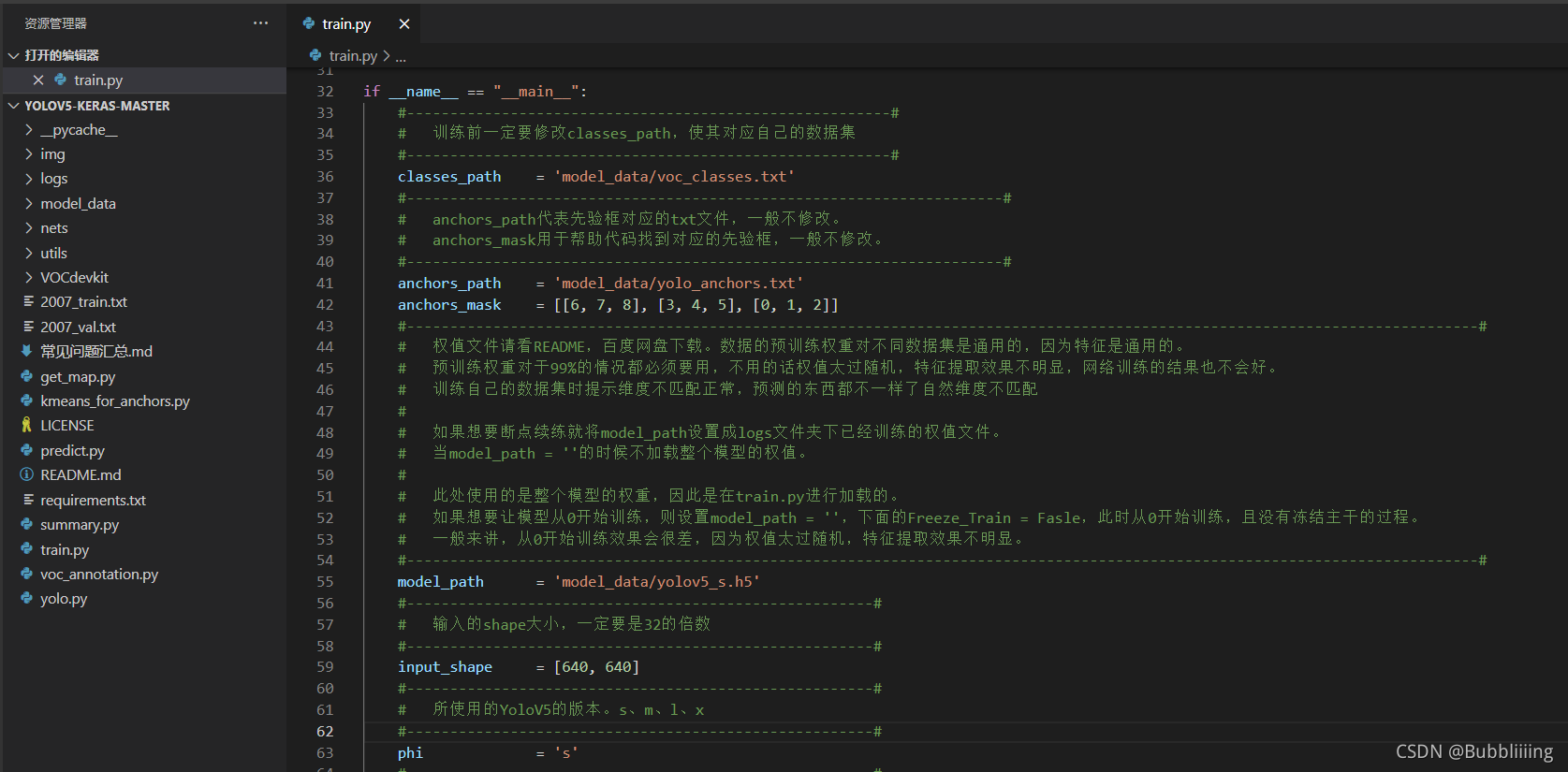
Task: Click the Python icon of summary.py
Action: coord(26,524)
